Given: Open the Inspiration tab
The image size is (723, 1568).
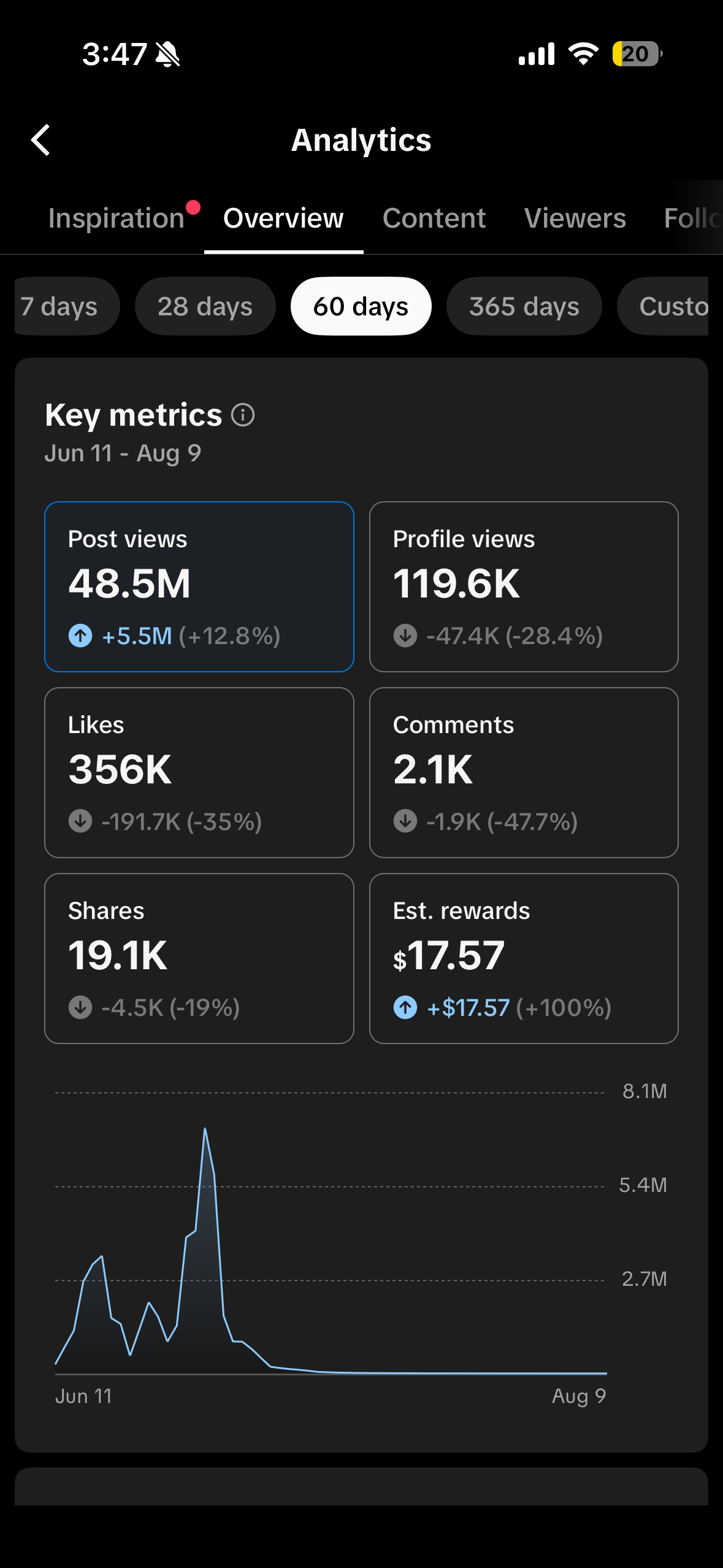Looking at the screenshot, I should point(117,218).
